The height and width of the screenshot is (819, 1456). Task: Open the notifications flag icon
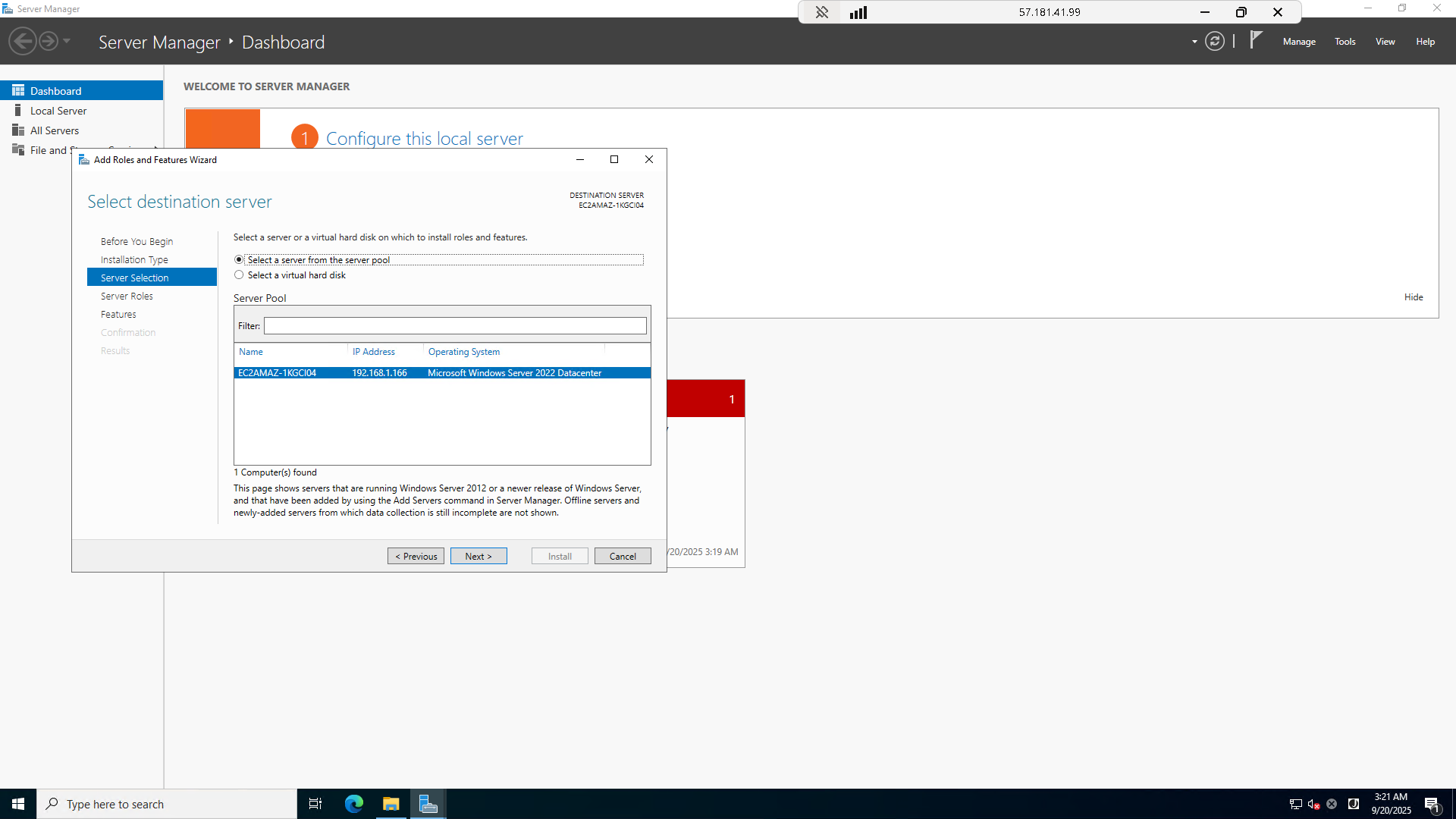pos(1256,39)
